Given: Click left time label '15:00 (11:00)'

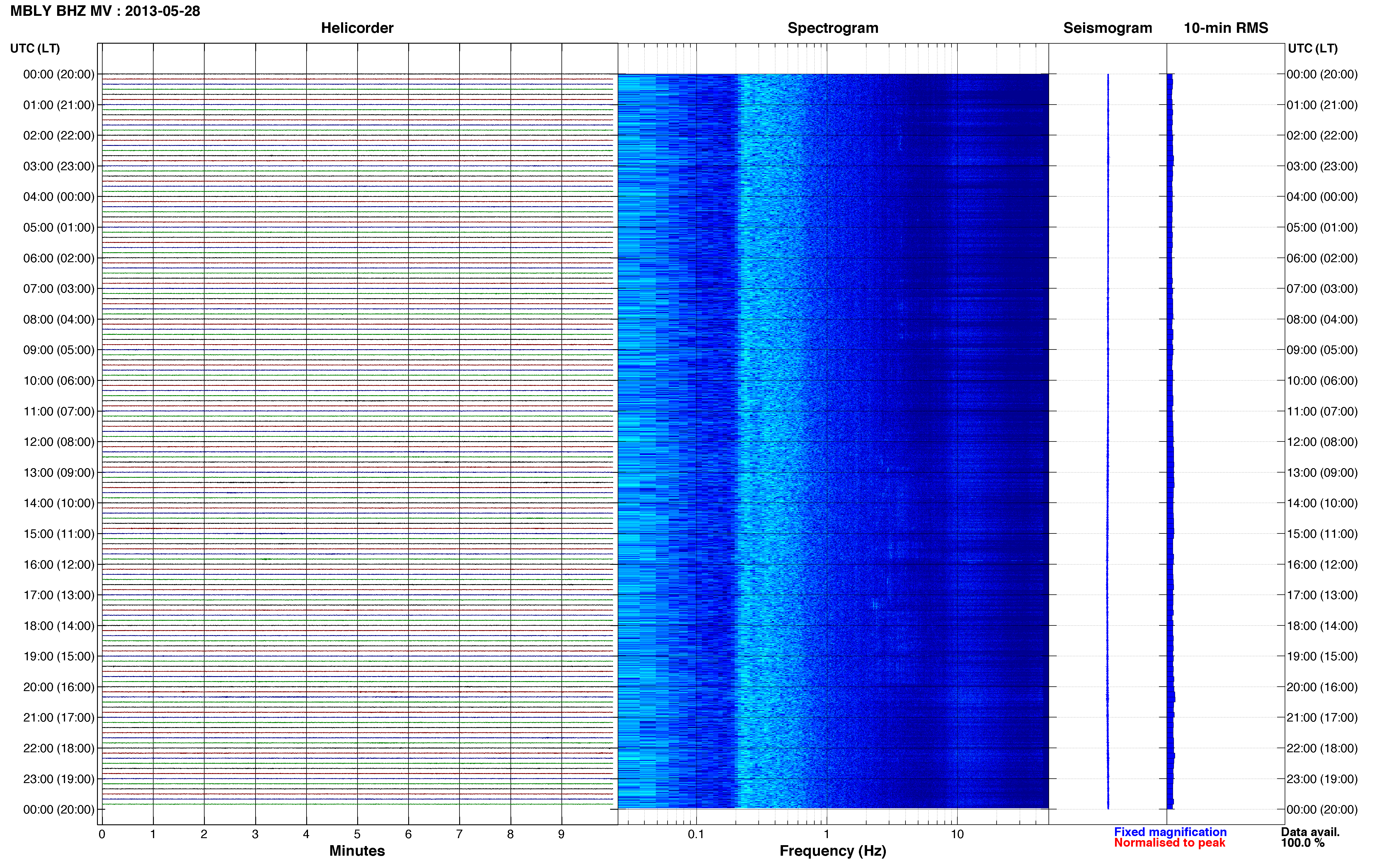Looking at the screenshot, I should [59, 534].
